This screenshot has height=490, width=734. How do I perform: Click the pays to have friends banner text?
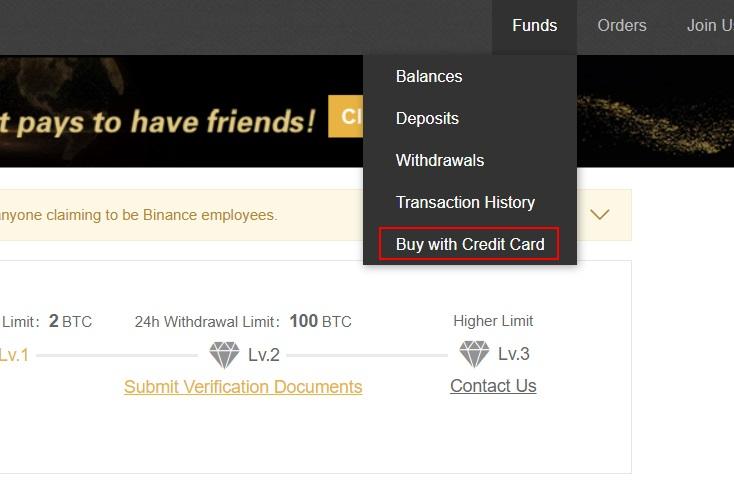tap(158, 123)
